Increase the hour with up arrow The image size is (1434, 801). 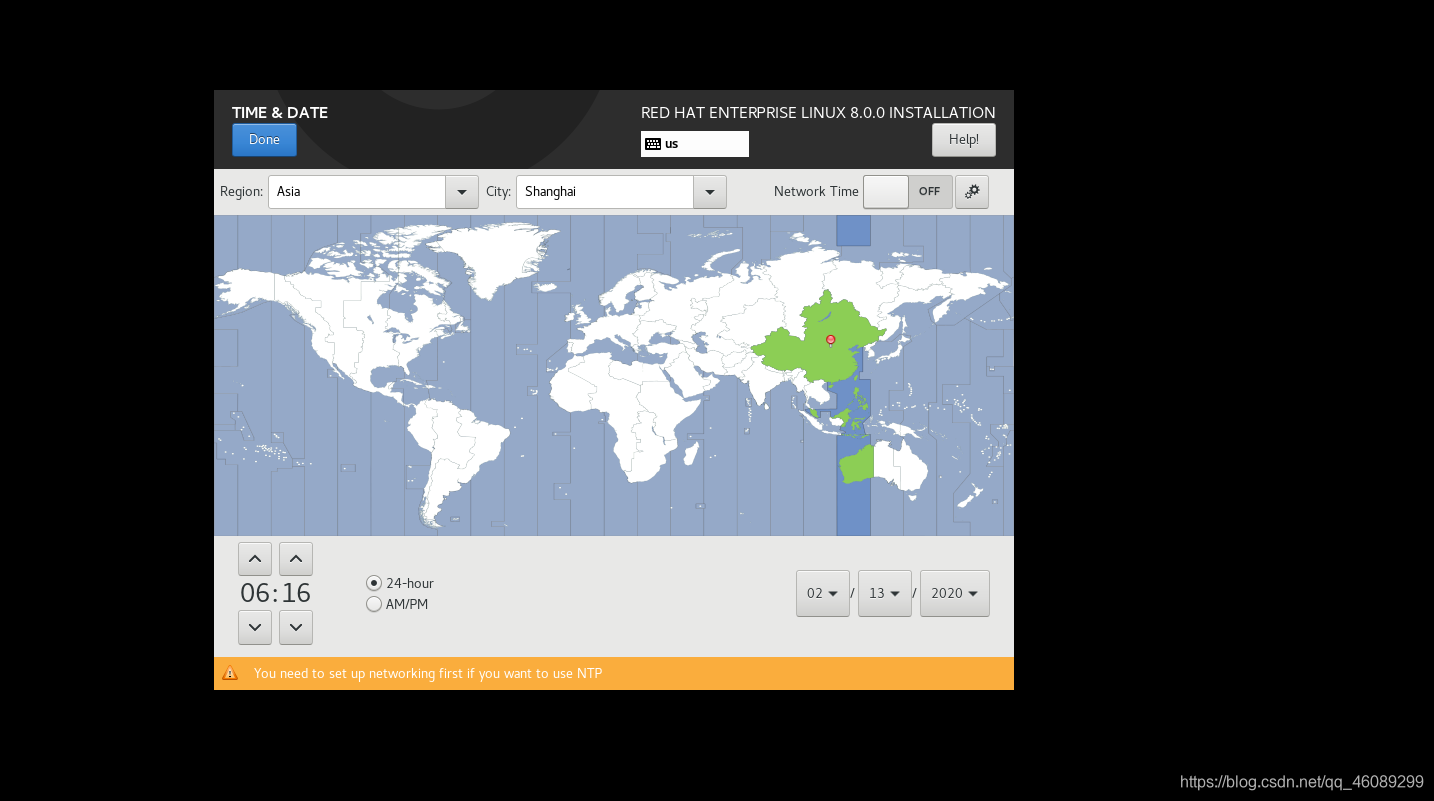pos(255,559)
